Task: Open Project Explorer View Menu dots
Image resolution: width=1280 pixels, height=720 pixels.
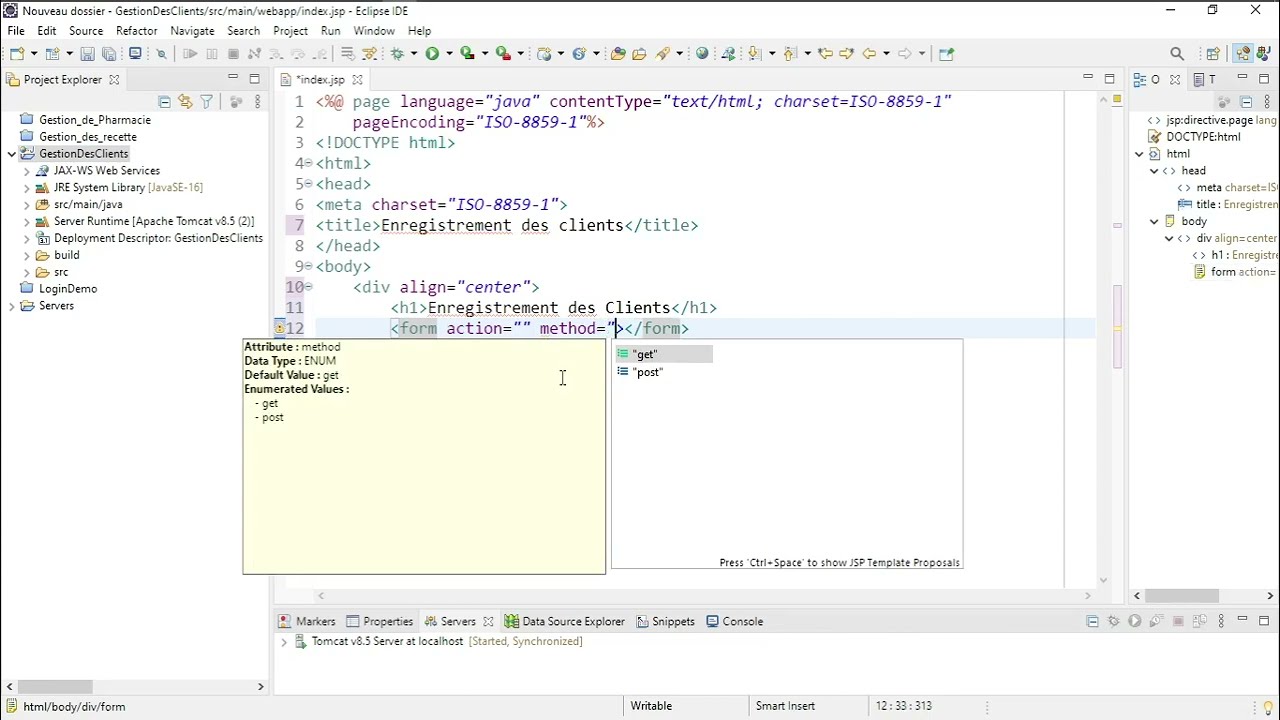Action: tap(257, 101)
